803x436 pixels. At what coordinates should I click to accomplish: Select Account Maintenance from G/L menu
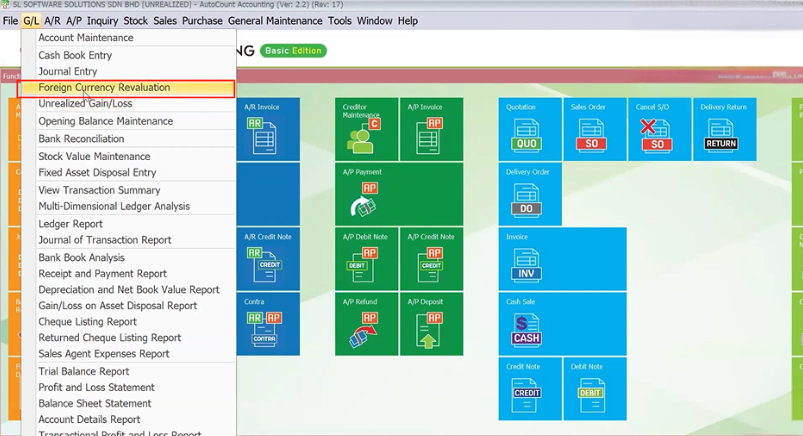click(x=129, y=37)
